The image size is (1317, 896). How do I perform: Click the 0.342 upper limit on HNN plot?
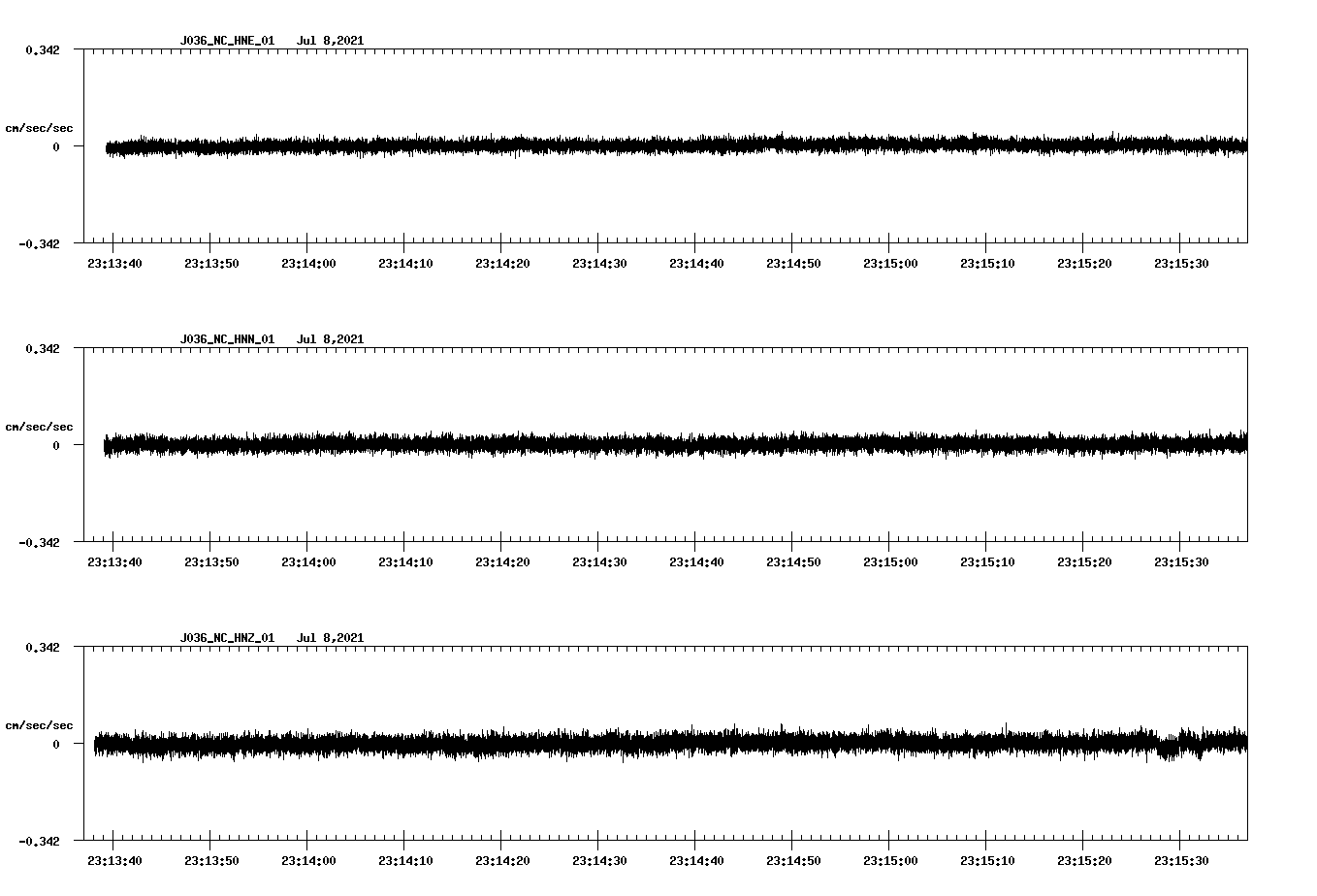pos(43,348)
